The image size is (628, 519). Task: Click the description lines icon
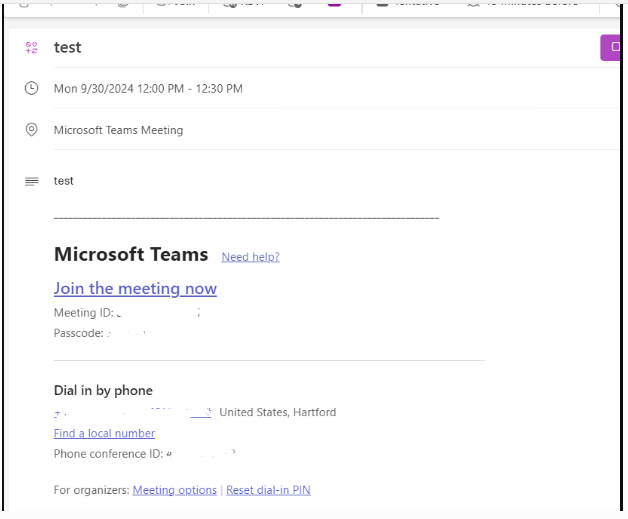pos(31,181)
